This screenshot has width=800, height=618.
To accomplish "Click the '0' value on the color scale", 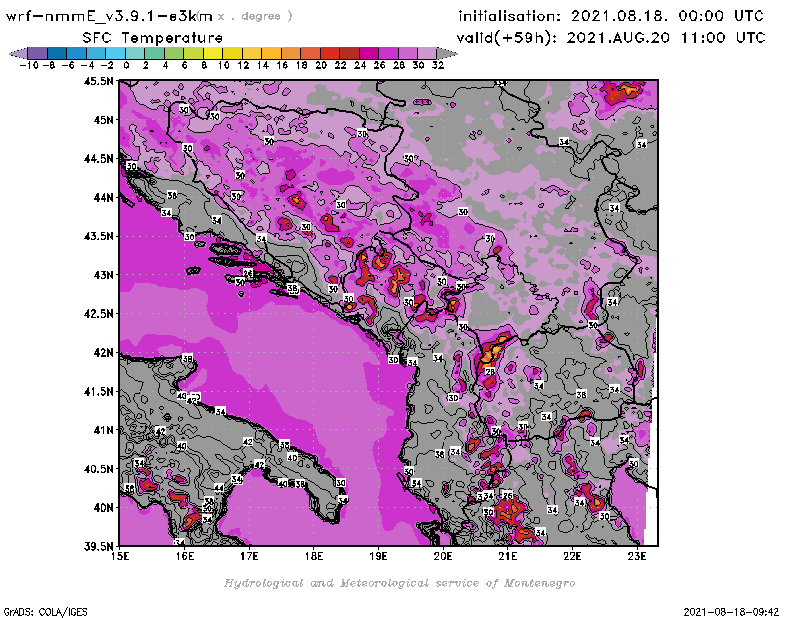I will pyautogui.click(x=126, y=65).
